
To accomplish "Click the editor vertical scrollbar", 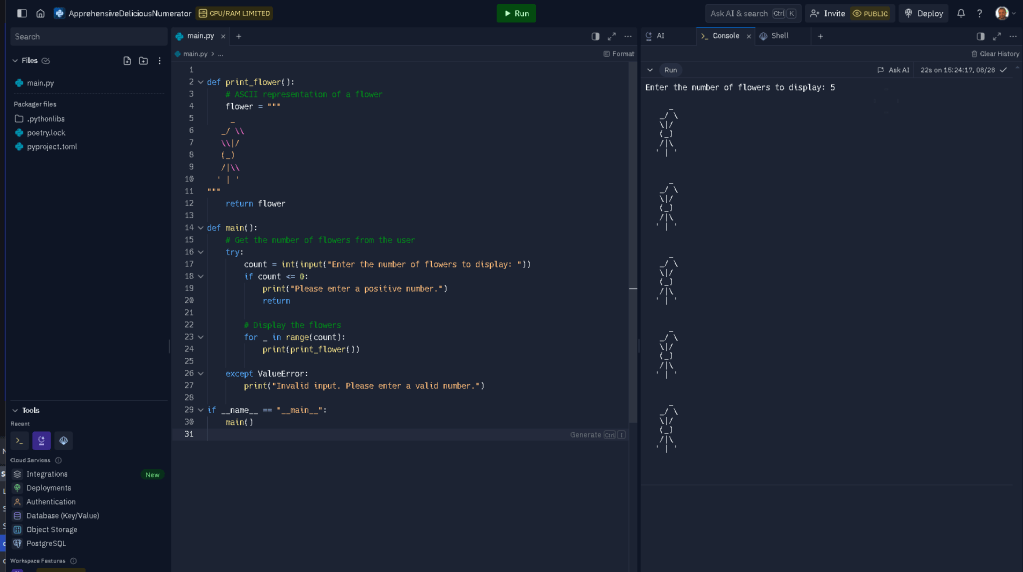I will coord(633,243).
